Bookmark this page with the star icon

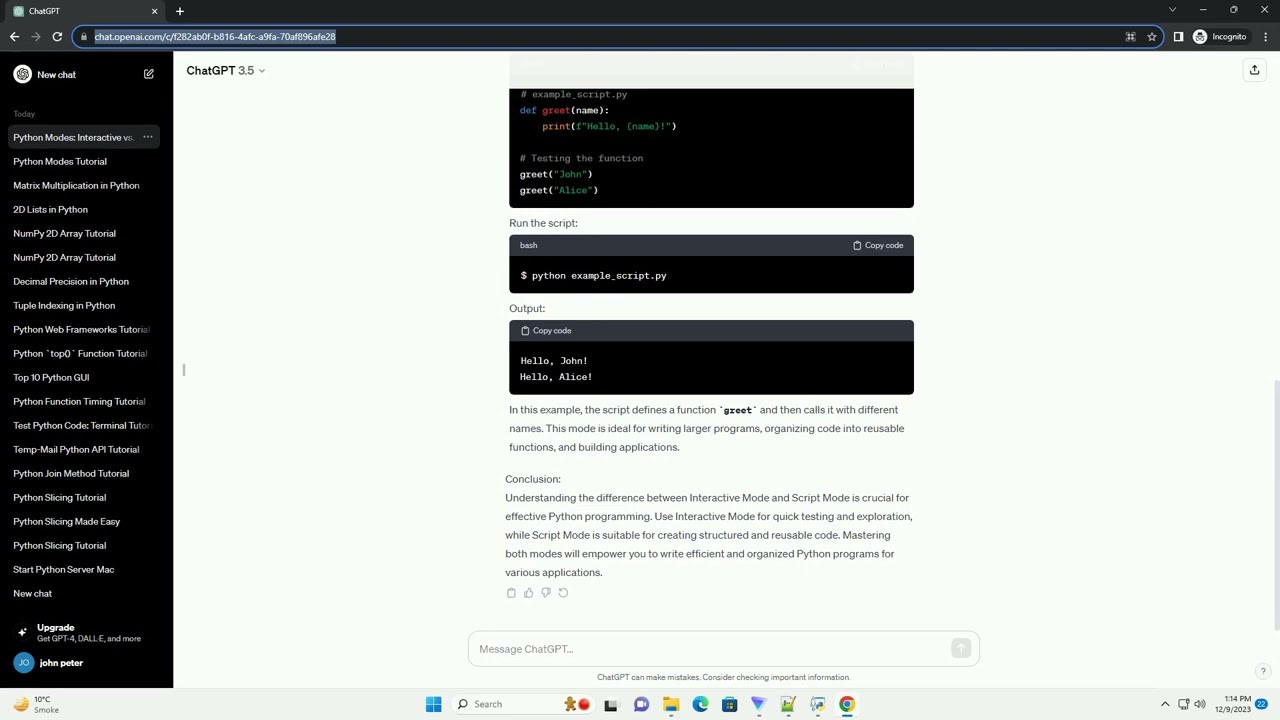[x=1152, y=37]
